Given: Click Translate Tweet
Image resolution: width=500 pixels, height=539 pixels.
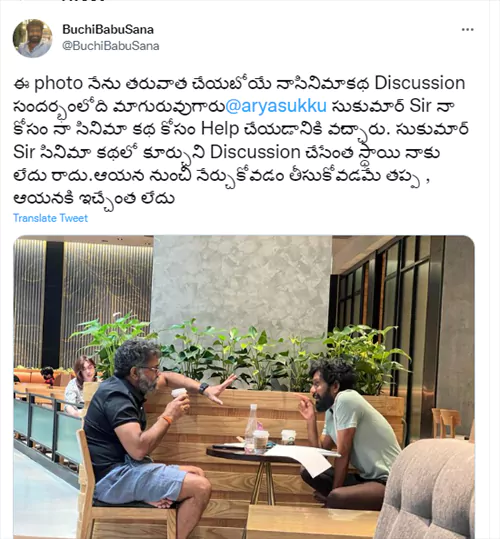Looking at the screenshot, I should click(51, 218).
